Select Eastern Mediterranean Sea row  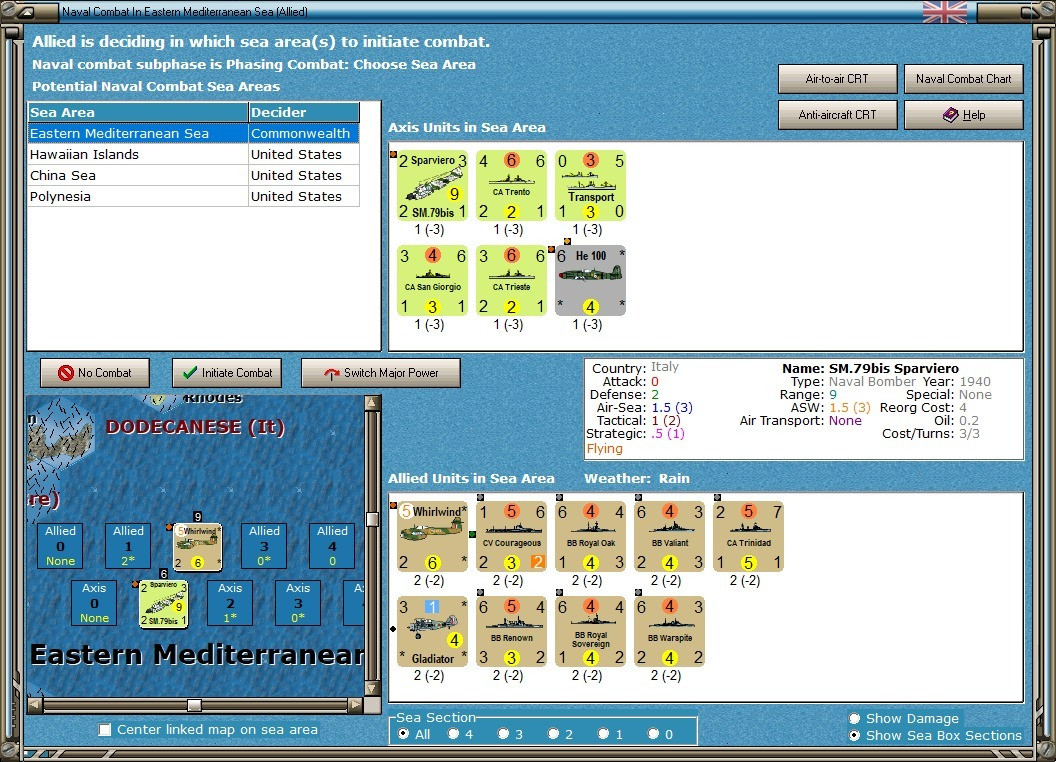[193, 133]
